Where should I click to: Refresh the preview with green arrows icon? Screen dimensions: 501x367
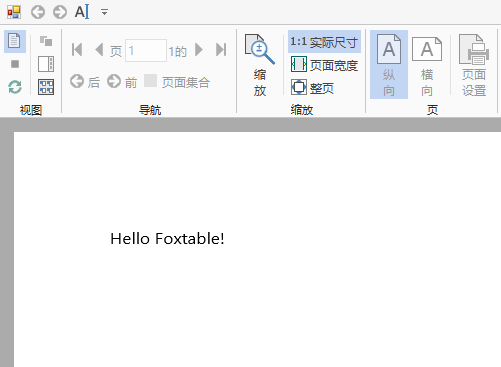[x=15, y=87]
